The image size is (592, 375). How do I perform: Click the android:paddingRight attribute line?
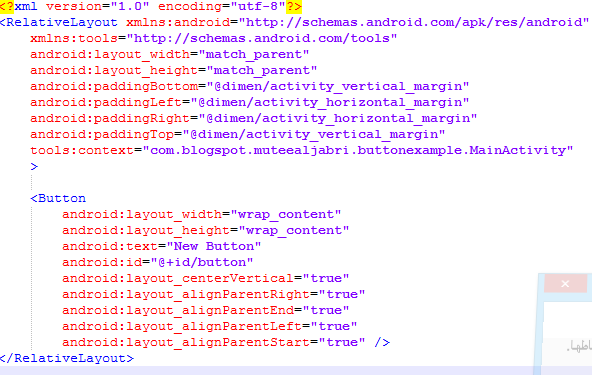[x=254, y=118]
